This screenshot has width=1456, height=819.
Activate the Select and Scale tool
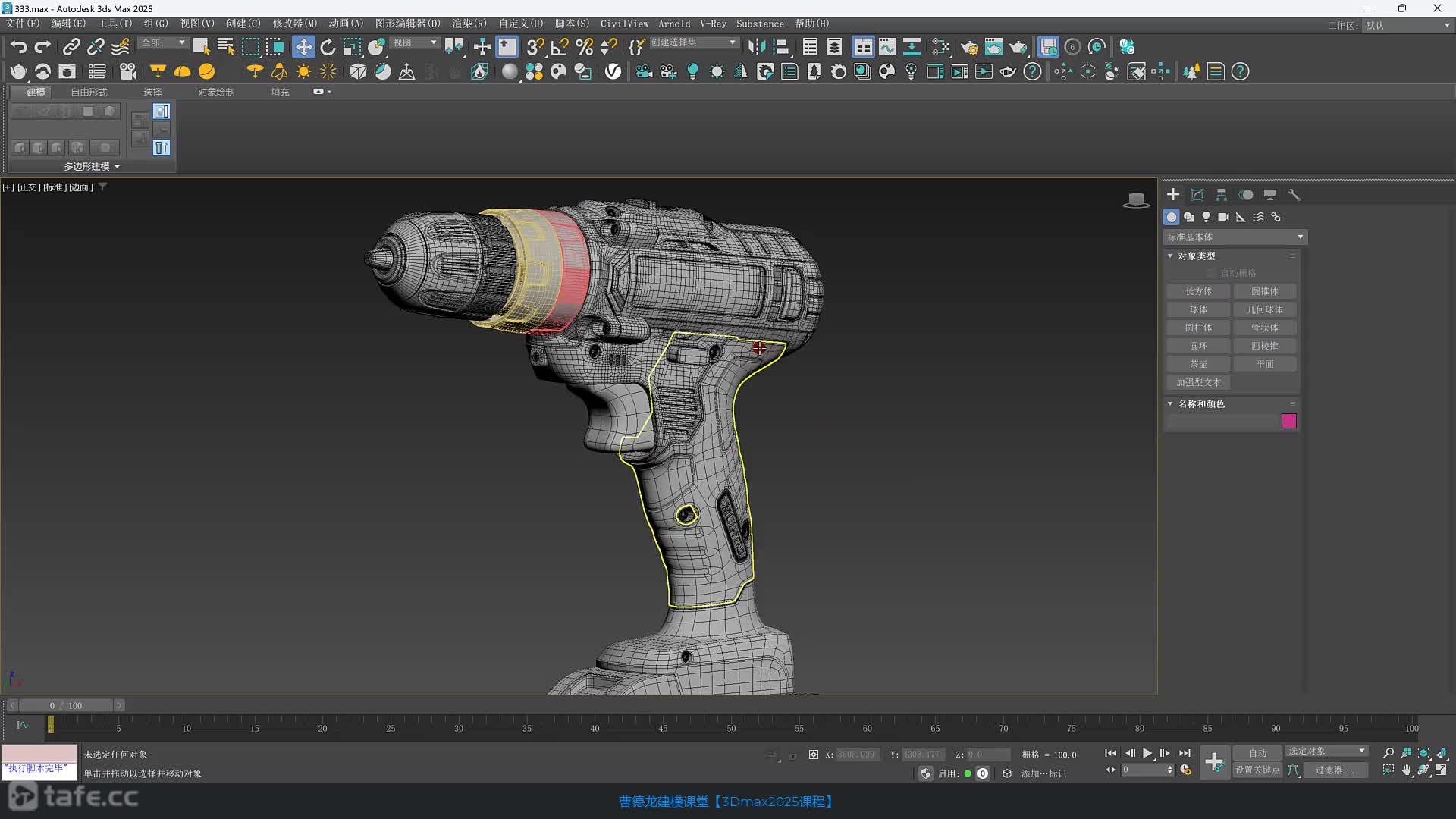[x=352, y=47]
